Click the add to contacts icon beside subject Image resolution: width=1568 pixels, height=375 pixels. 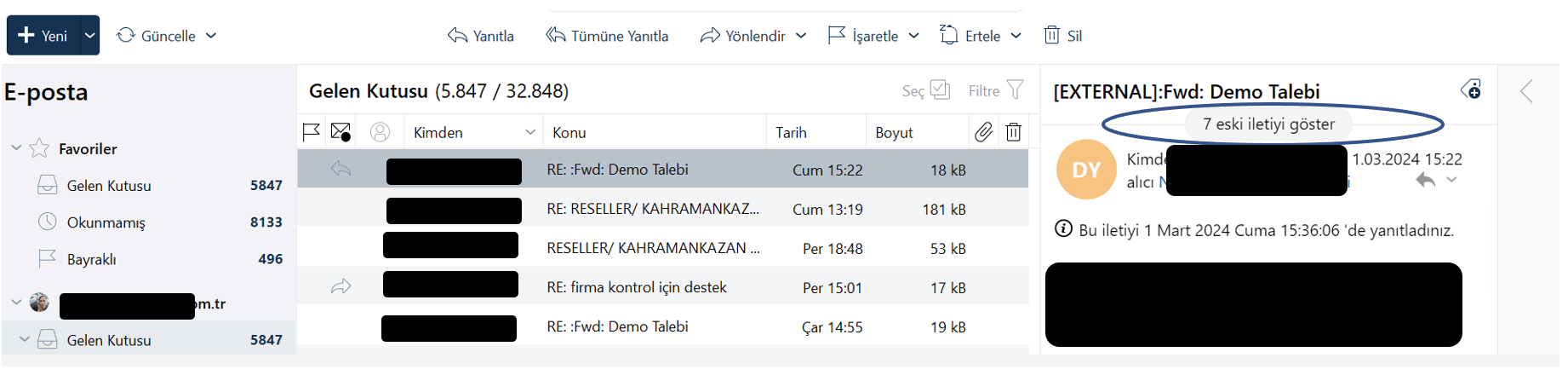pos(1471,89)
